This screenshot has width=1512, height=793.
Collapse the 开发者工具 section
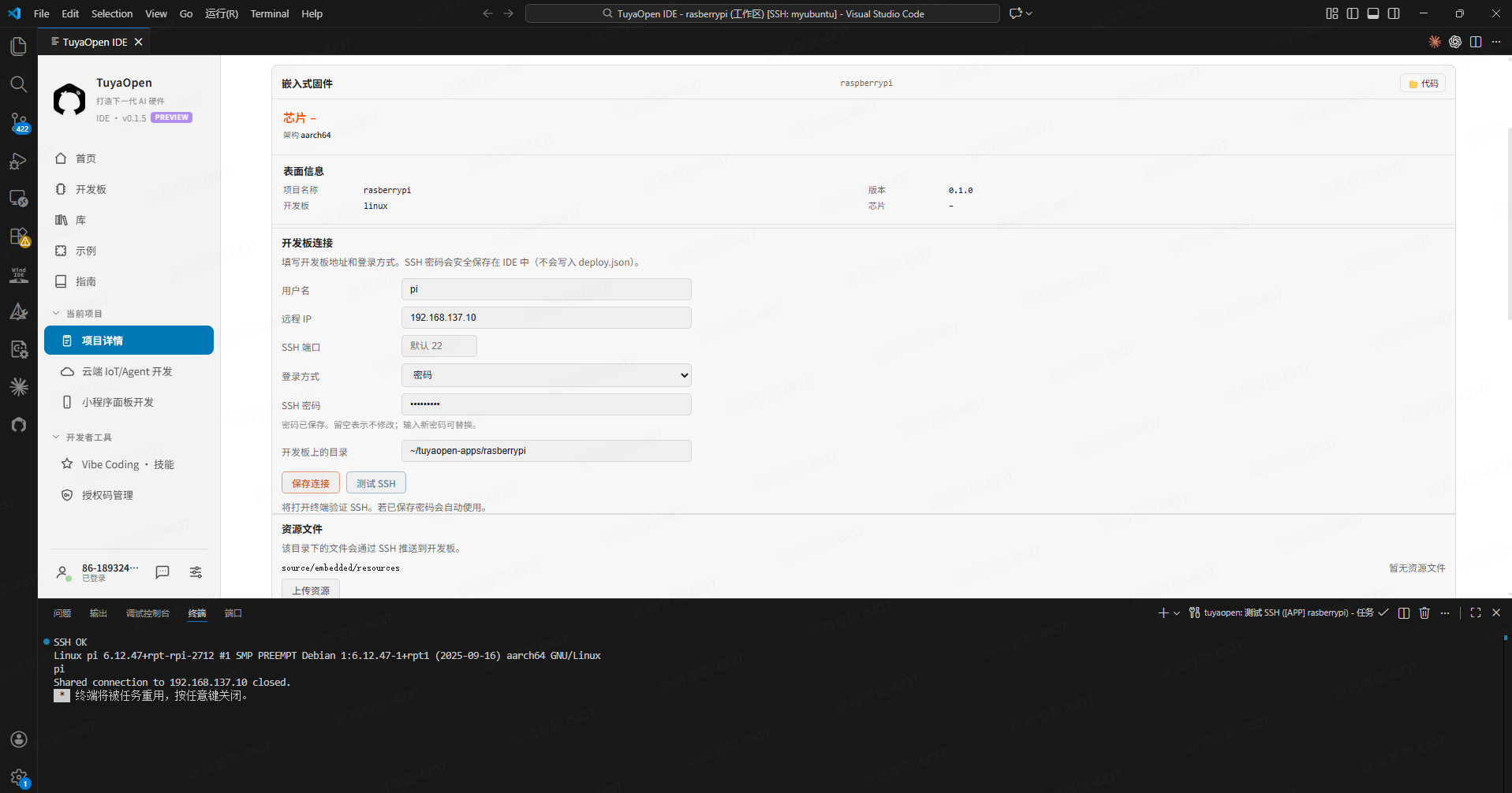(x=56, y=437)
